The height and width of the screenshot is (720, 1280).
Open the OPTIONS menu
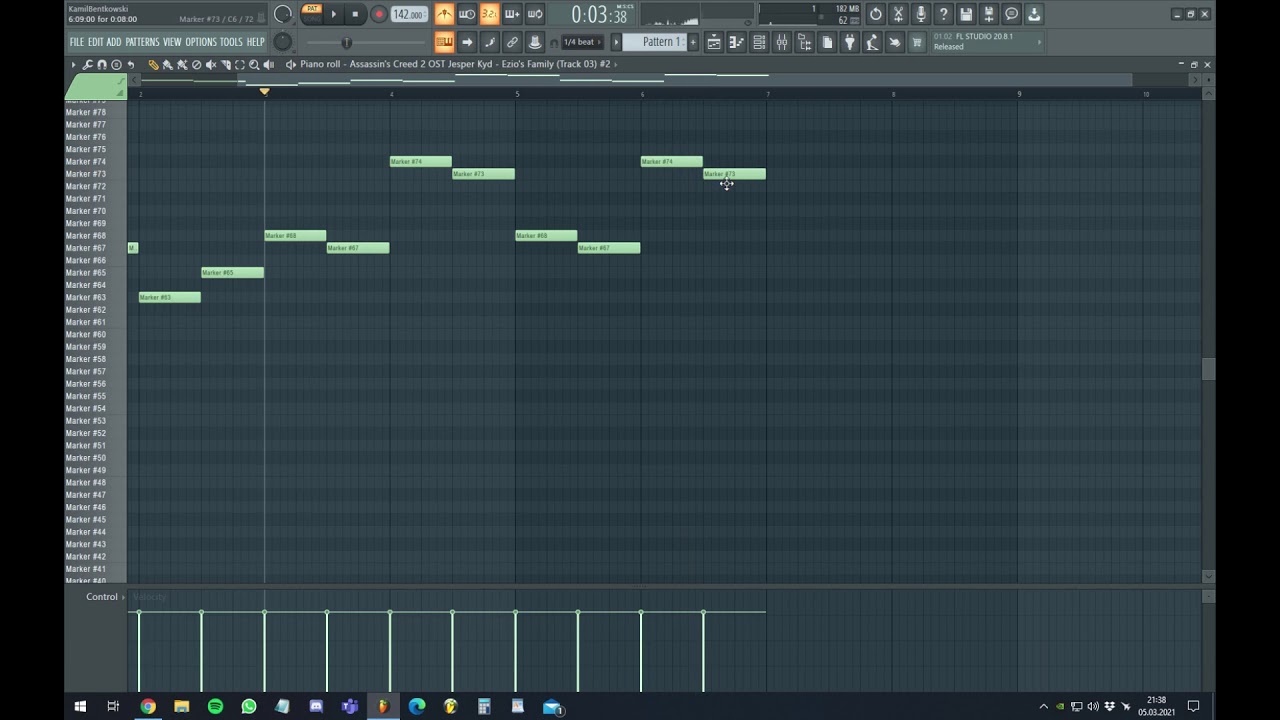[x=201, y=42]
